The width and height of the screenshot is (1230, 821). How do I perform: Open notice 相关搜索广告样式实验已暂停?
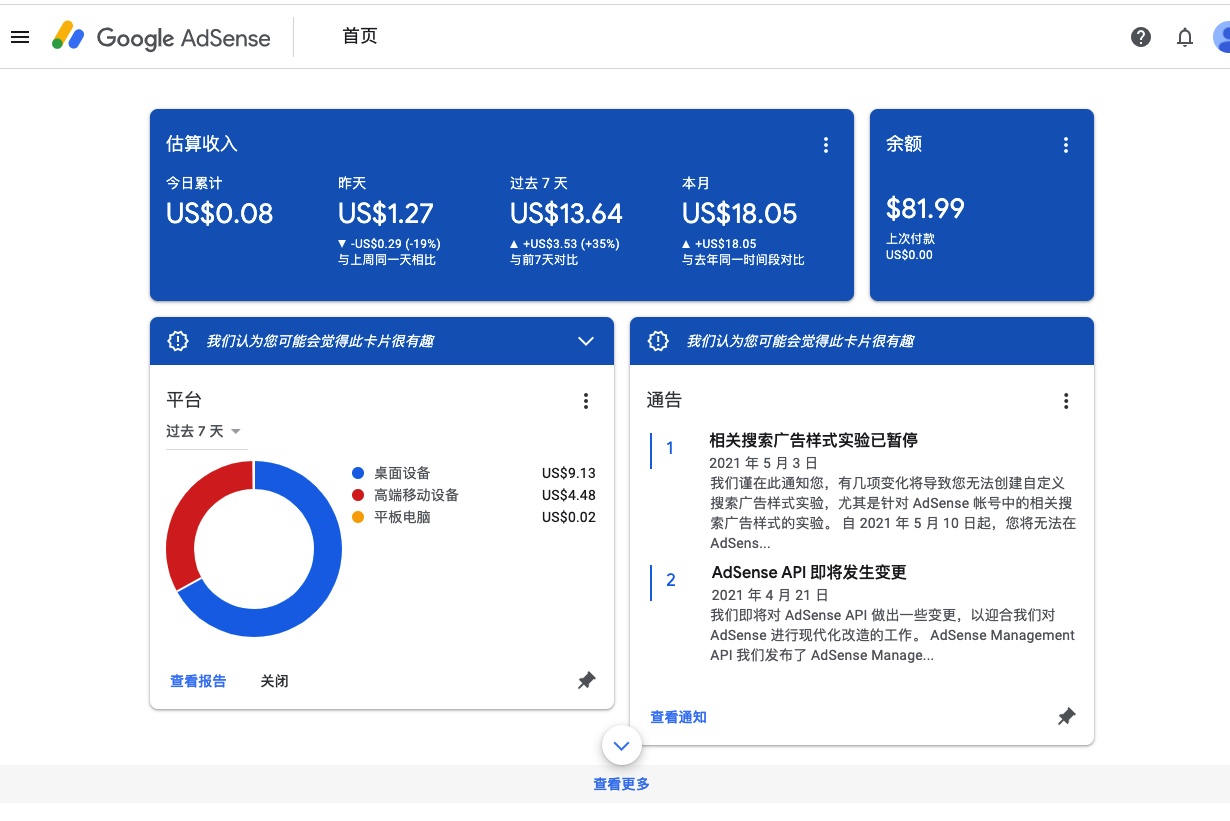point(813,440)
